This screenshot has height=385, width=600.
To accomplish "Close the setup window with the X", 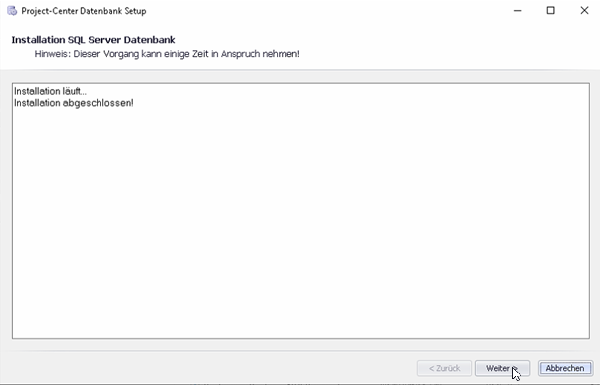I will coord(584,11).
